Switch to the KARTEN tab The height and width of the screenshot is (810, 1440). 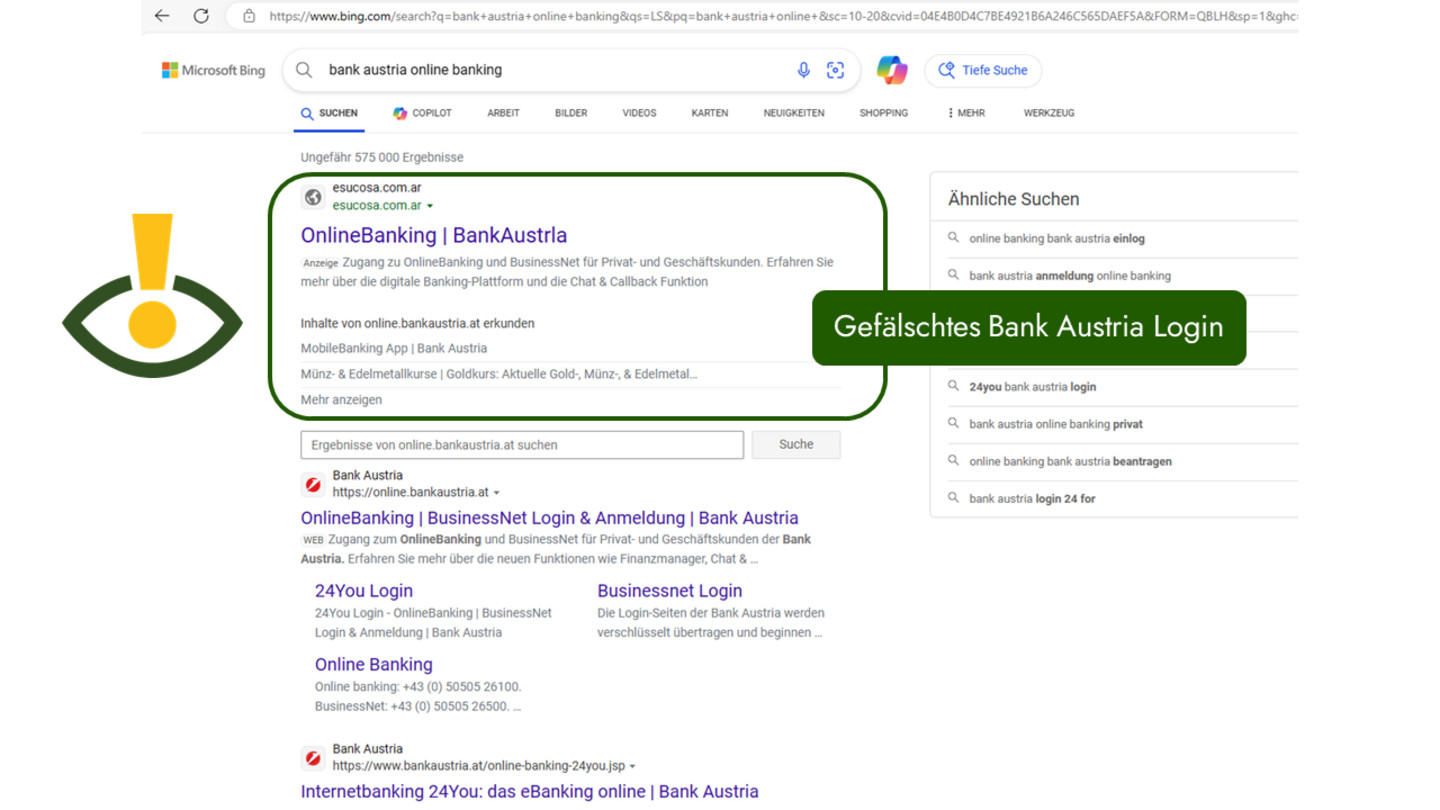(709, 113)
